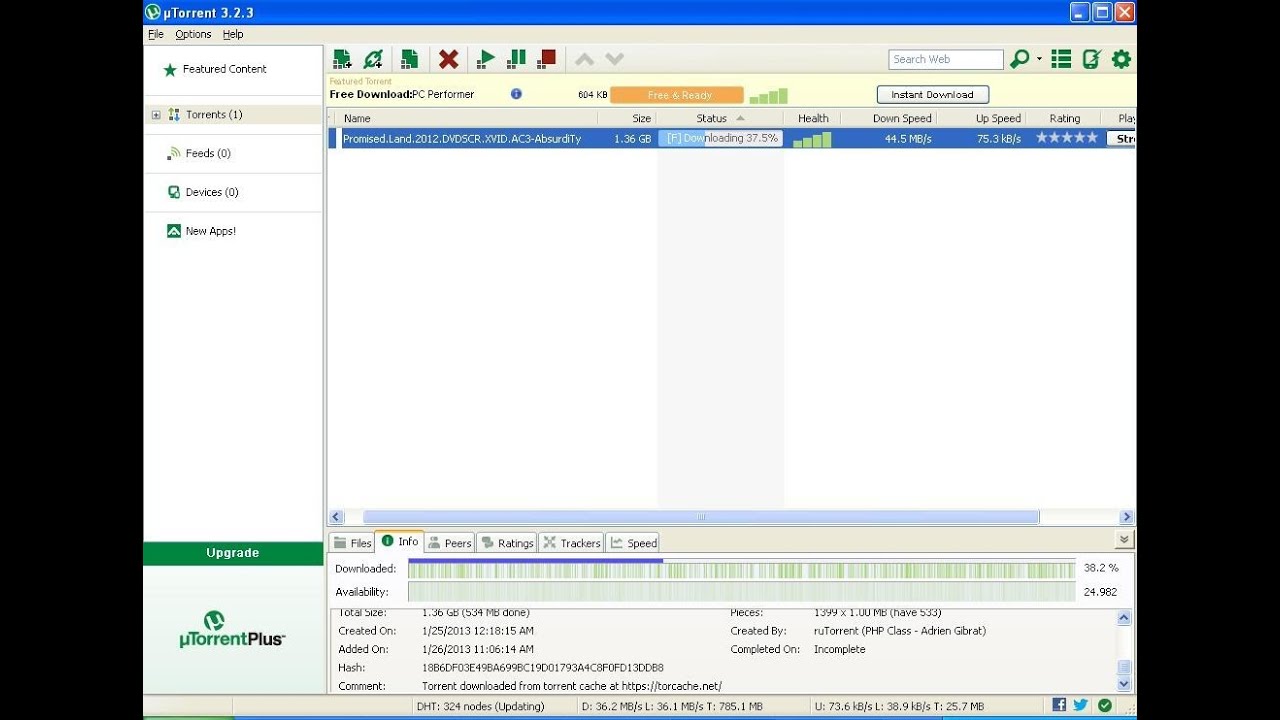The image size is (1280, 720).
Task: Toggle the category list view icon
Action: [x=1061, y=59]
